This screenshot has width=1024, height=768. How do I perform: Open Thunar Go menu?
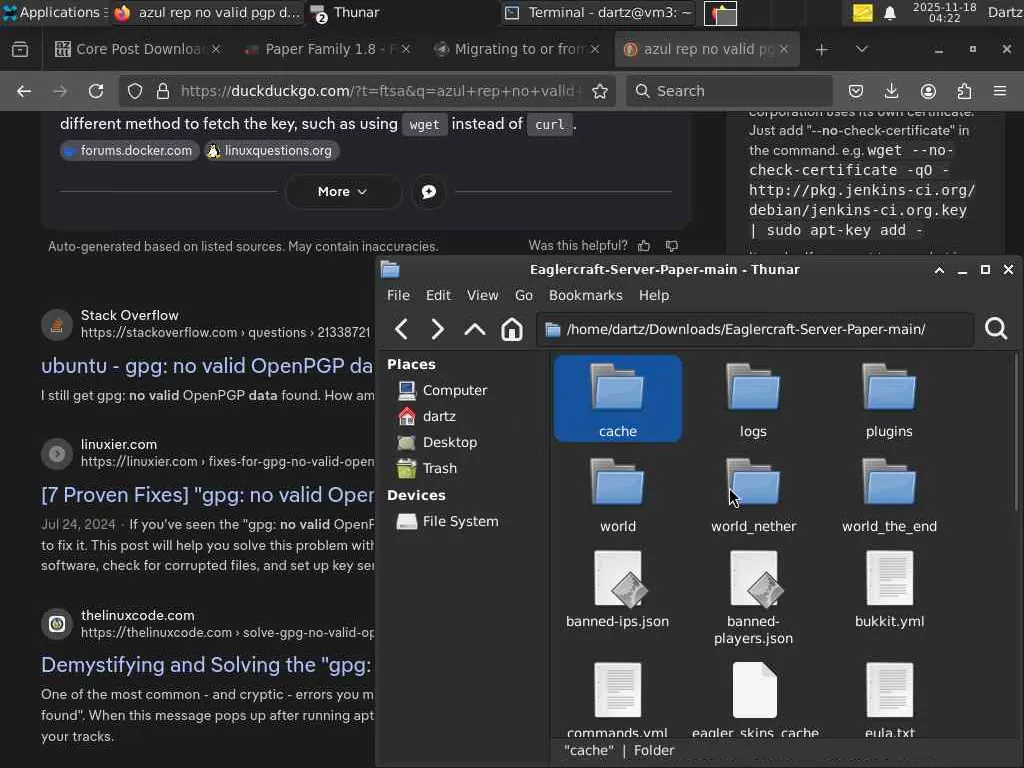tap(524, 295)
